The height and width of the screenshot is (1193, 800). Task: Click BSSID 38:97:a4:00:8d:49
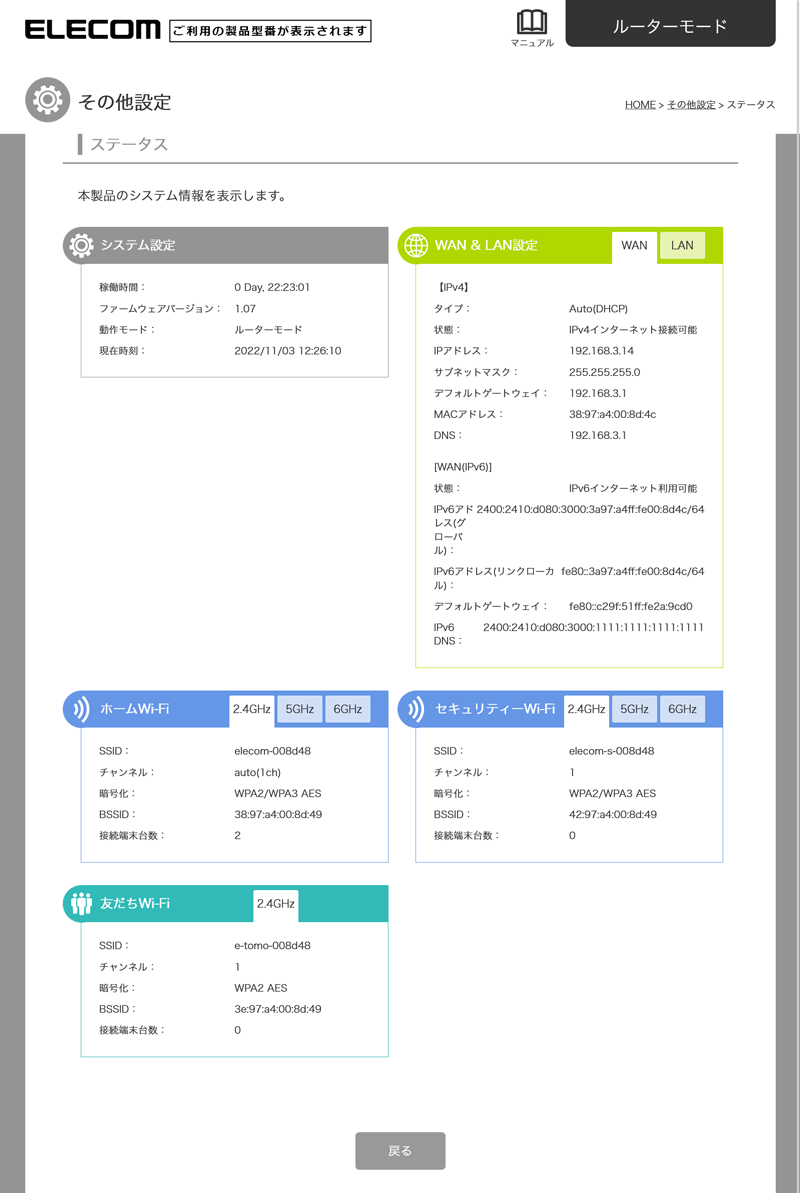click(x=278, y=815)
